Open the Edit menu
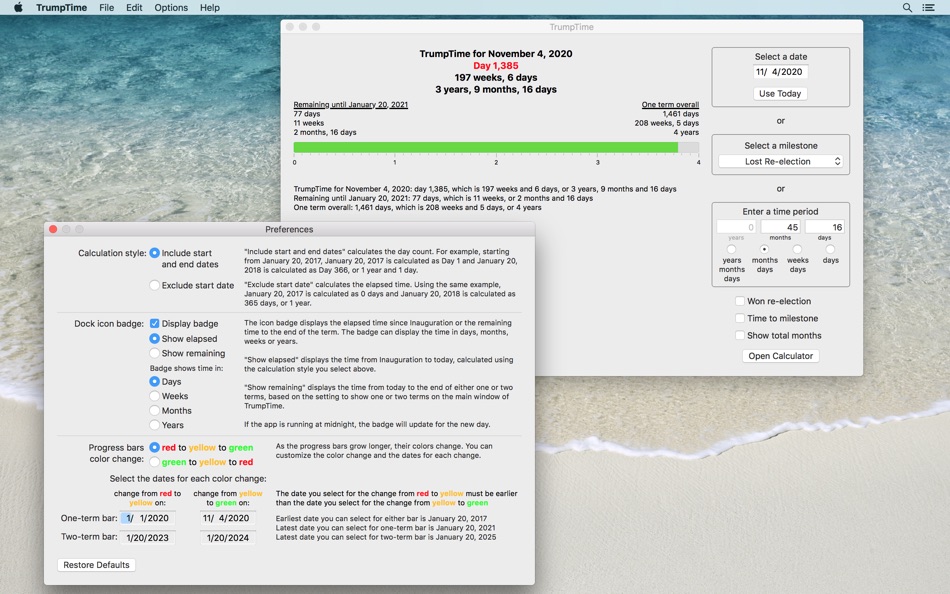 click(134, 7)
